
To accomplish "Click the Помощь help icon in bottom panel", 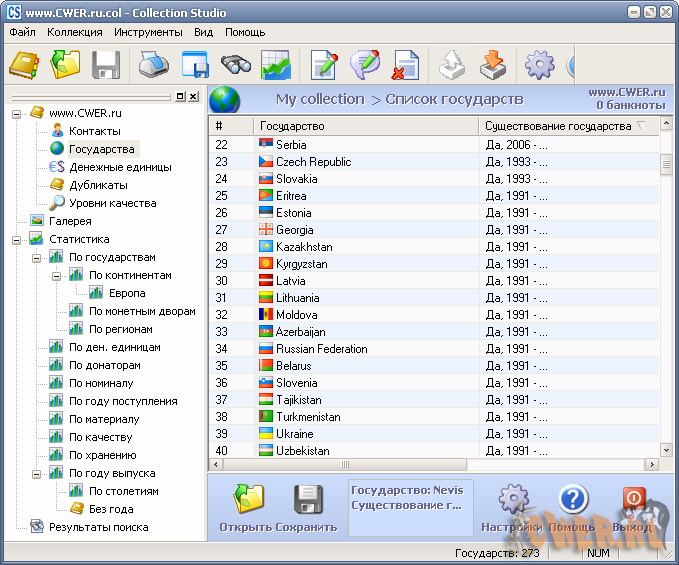I will (x=573, y=500).
